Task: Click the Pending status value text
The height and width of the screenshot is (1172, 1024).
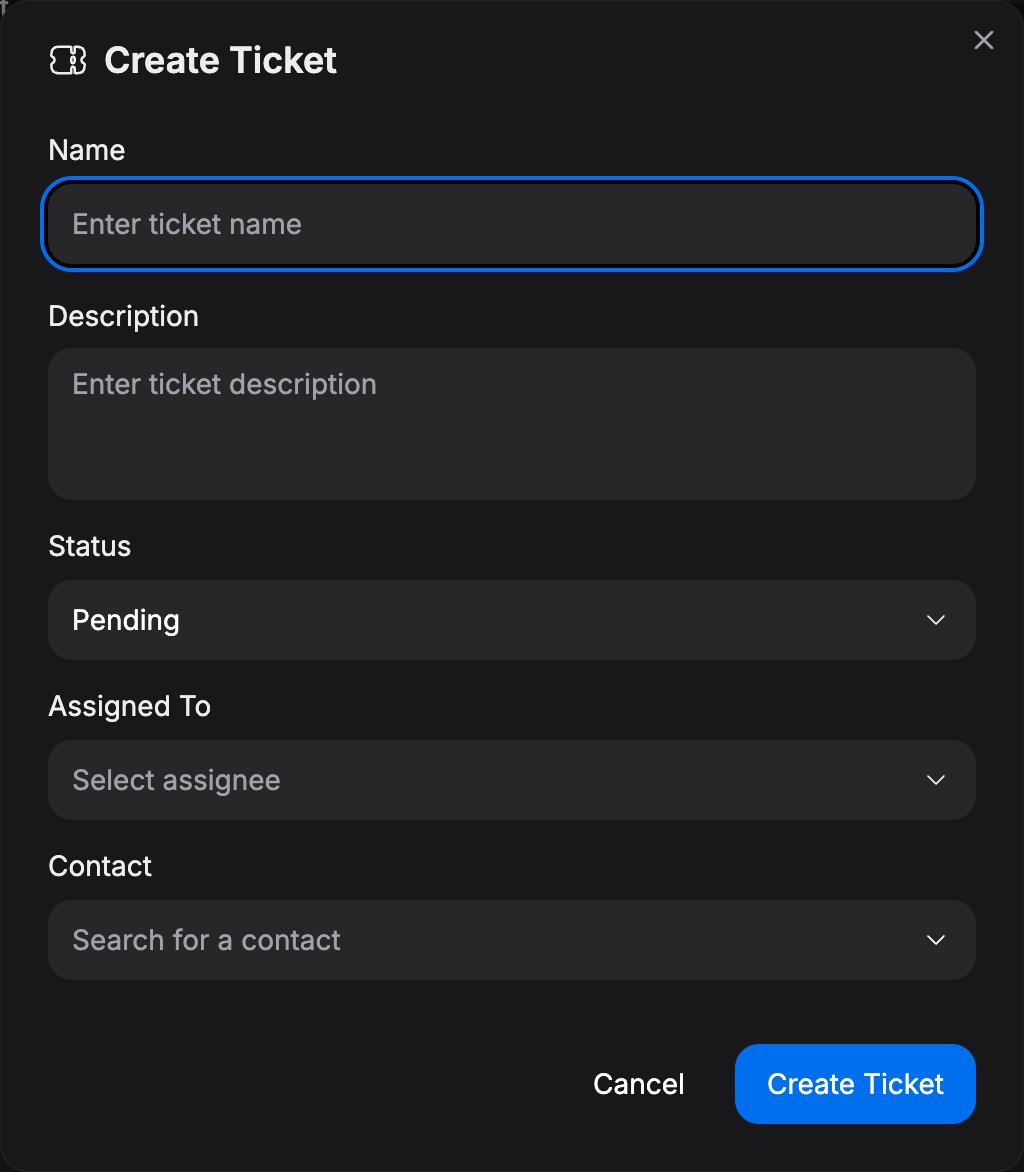Action: 125,620
